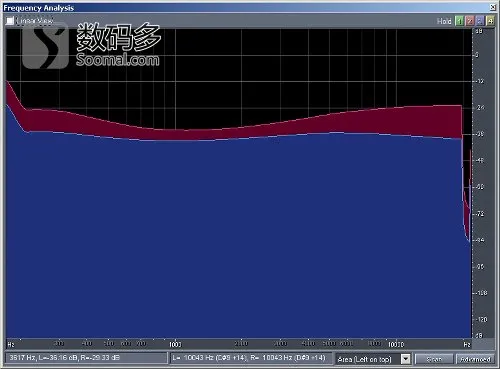This screenshot has height=369, width=500.
Task: Close the Frequency Analysis window
Action: coord(493,7)
